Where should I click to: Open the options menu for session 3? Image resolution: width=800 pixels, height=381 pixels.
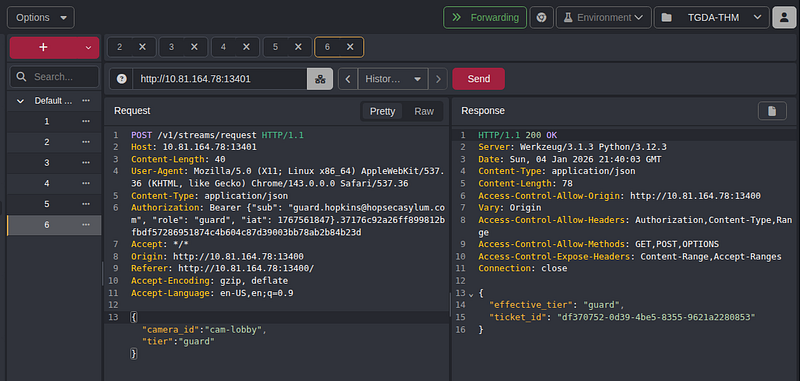click(x=86, y=163)
